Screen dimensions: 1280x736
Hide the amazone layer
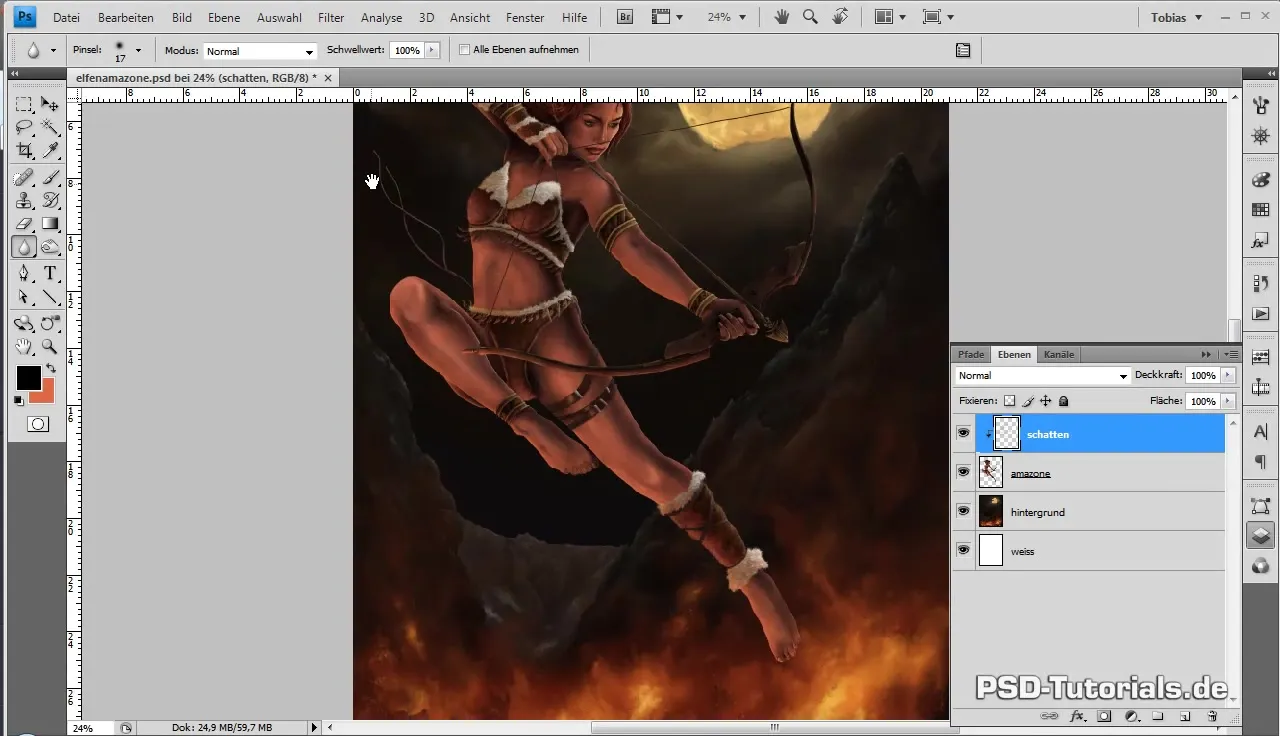[963, 472]
